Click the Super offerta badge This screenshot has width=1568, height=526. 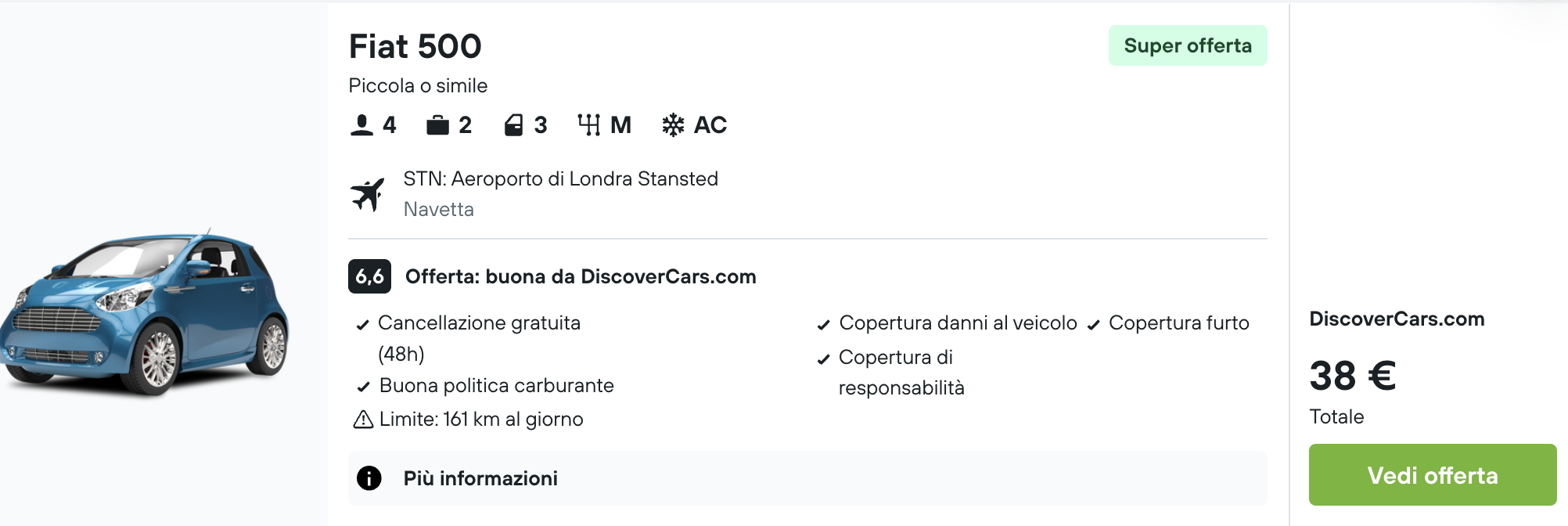click(1187, 46)
